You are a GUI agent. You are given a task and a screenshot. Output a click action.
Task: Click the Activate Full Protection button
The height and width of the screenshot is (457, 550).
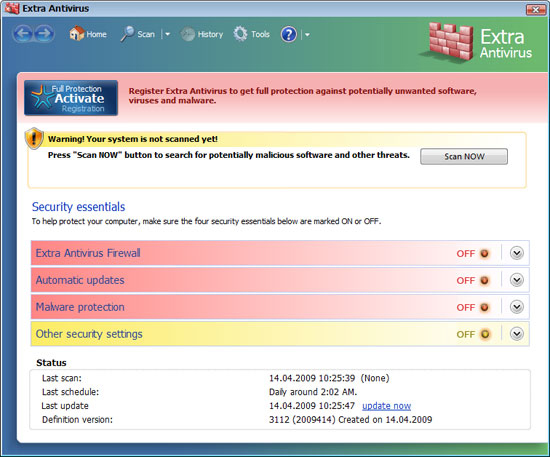(71, 98)
